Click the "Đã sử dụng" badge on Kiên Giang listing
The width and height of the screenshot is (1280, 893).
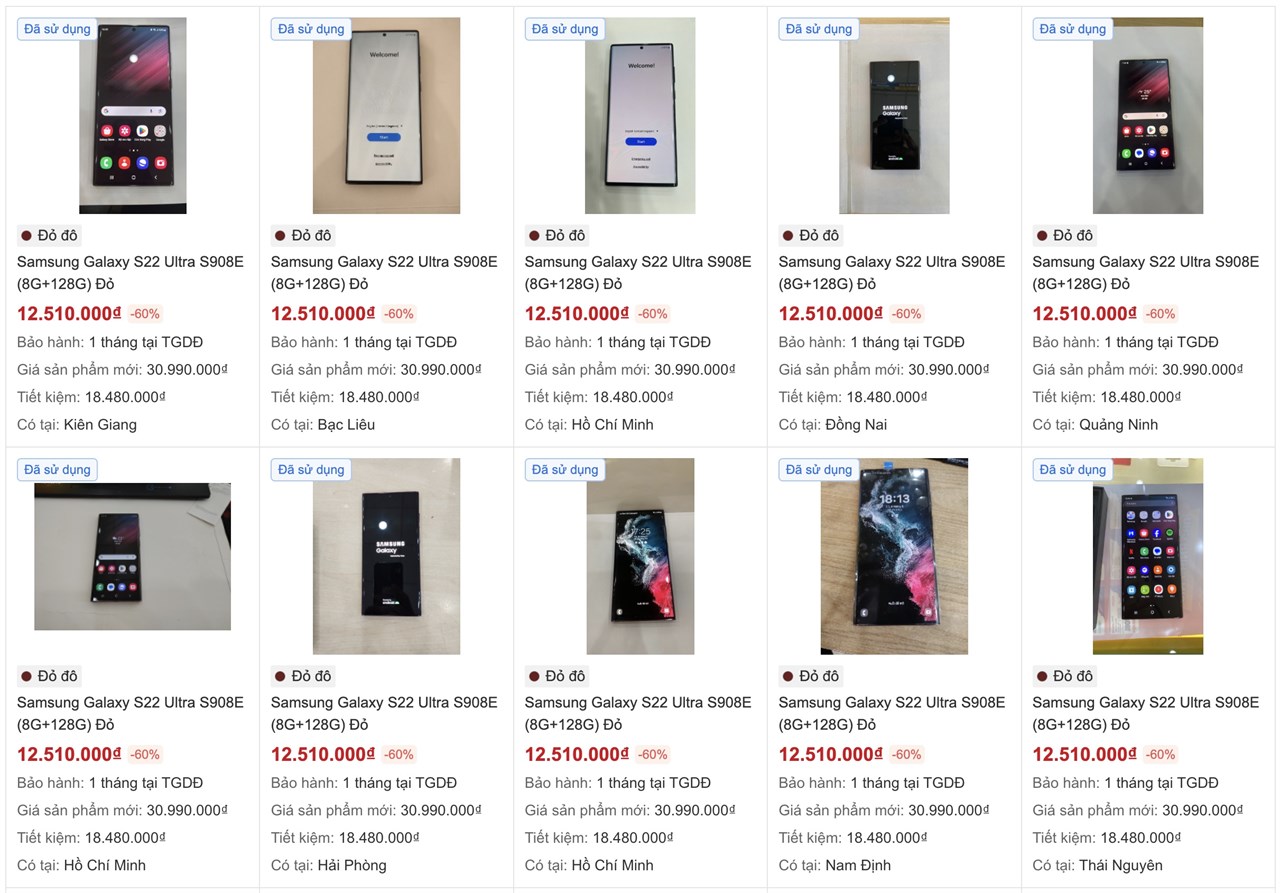point(57,29)
